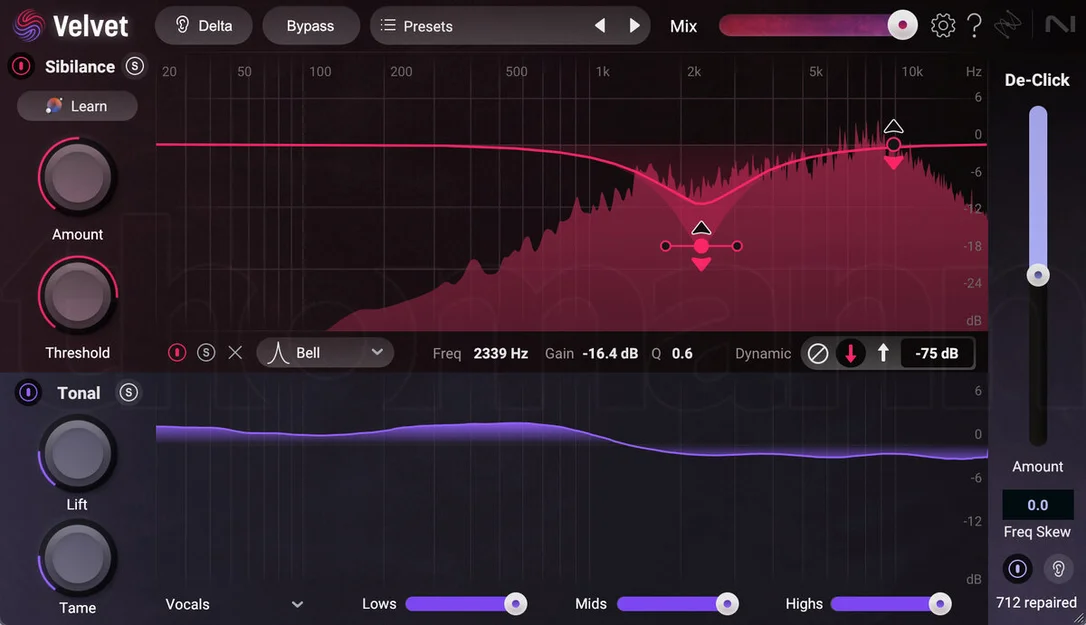Open the settings gear icon
This screenshot has width=1086, height=625.
(x=943, y=26)
